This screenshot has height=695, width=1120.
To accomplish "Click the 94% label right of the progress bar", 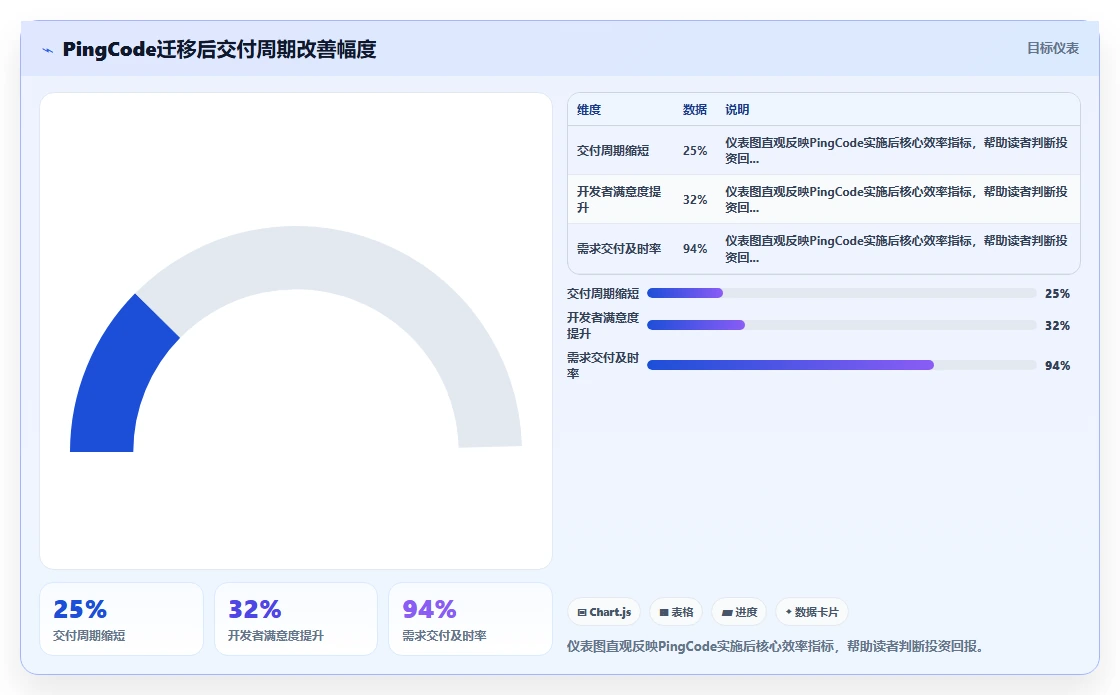I will pyautogui.click(x=1057, y=366).
